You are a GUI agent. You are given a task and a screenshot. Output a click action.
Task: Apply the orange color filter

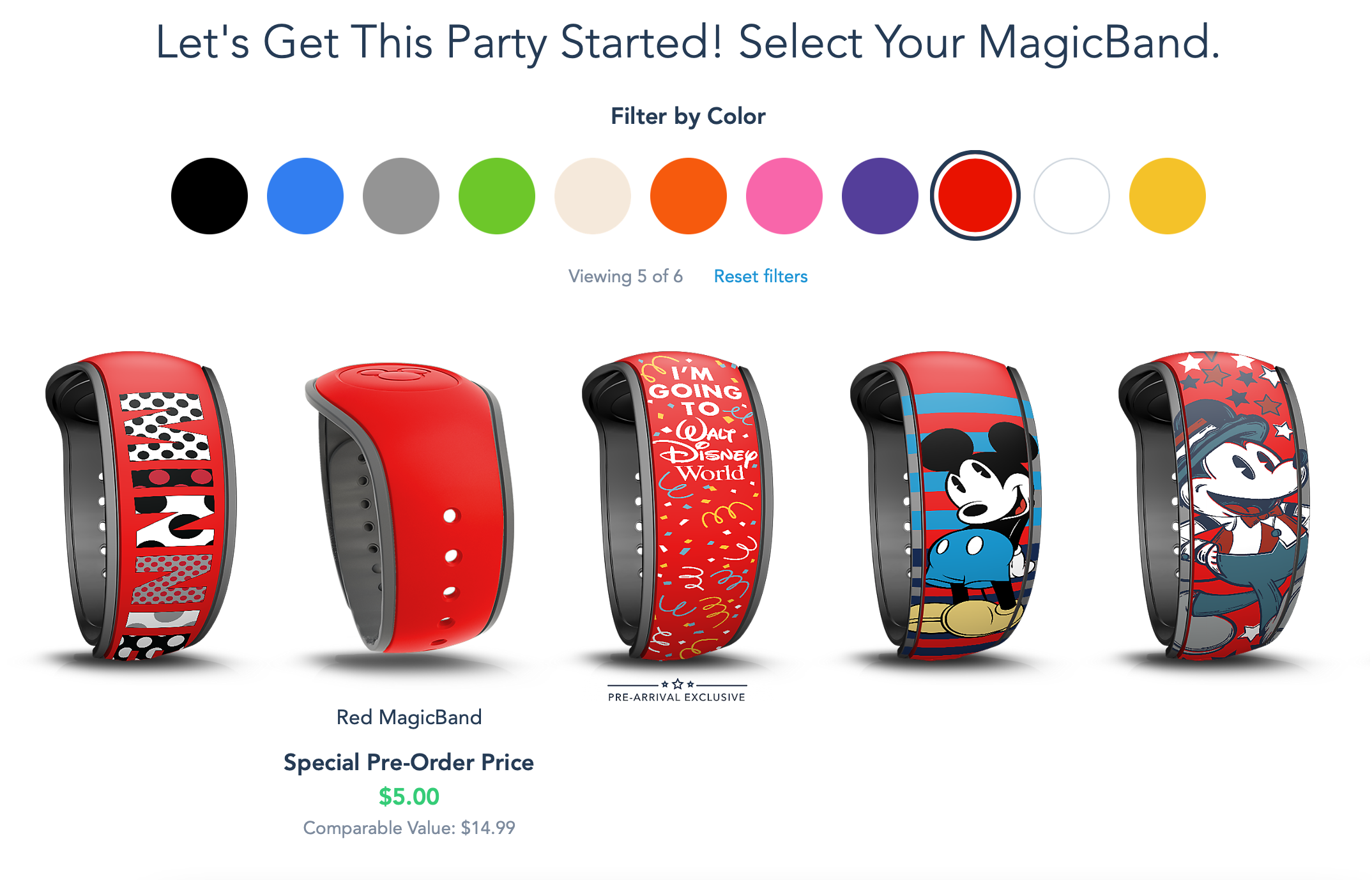tap(689, 196)
